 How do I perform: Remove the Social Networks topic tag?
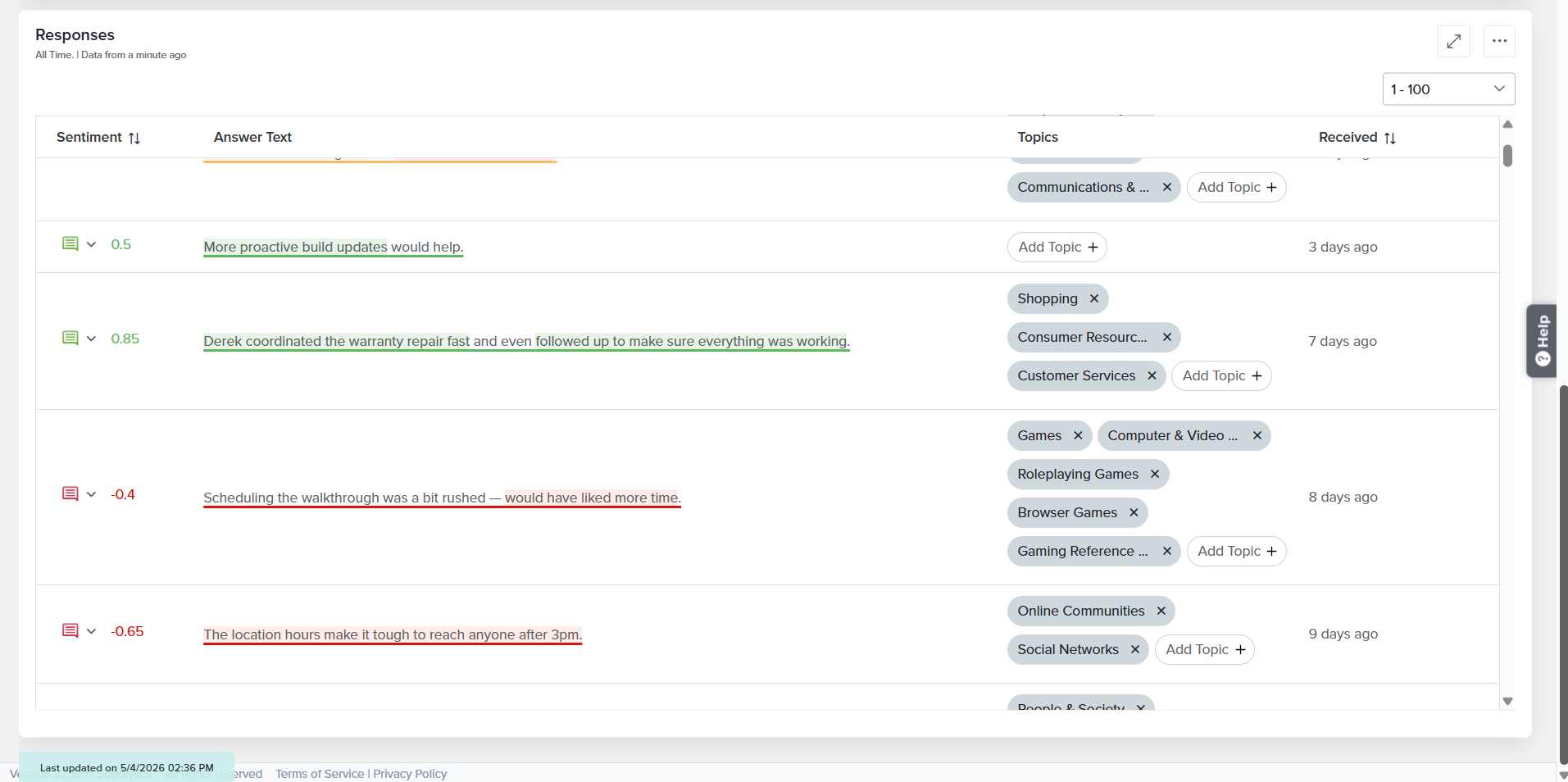[1134, 649]
